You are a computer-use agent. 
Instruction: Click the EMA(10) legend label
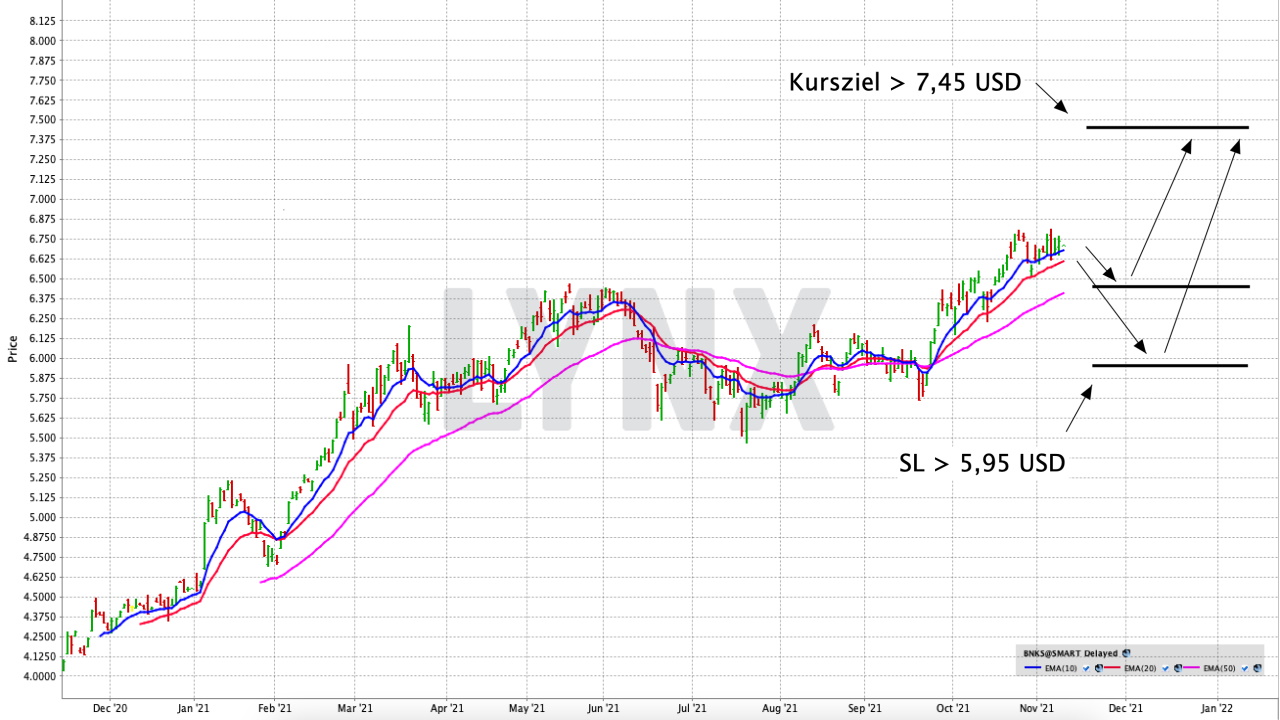[x=1061, y=668]
